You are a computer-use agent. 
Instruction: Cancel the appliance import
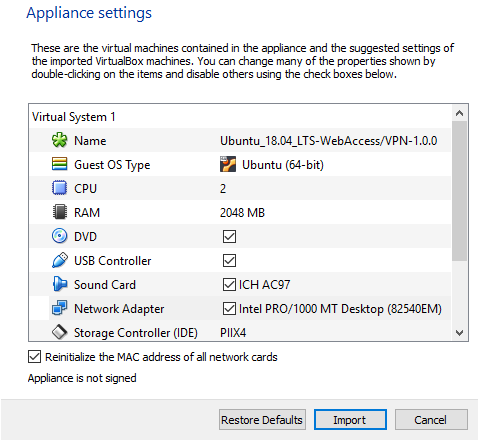pyautogui.click(x=431, y=420)
